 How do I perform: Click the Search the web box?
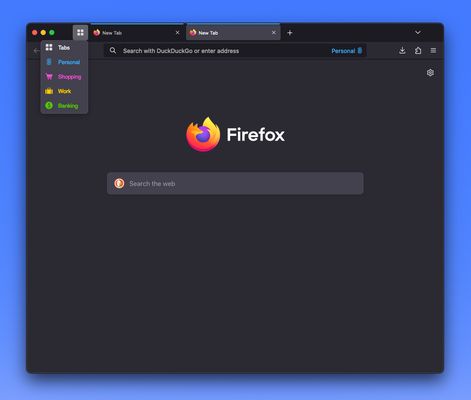tap(235, 183)
